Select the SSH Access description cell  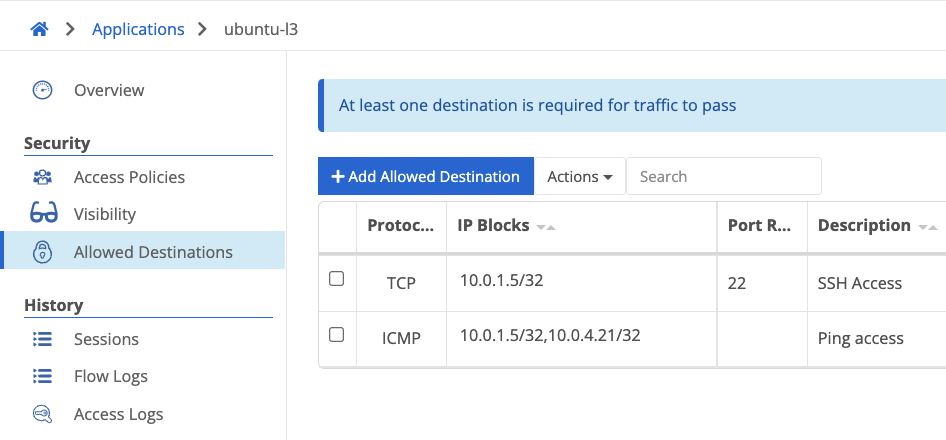tap(860, 283)
